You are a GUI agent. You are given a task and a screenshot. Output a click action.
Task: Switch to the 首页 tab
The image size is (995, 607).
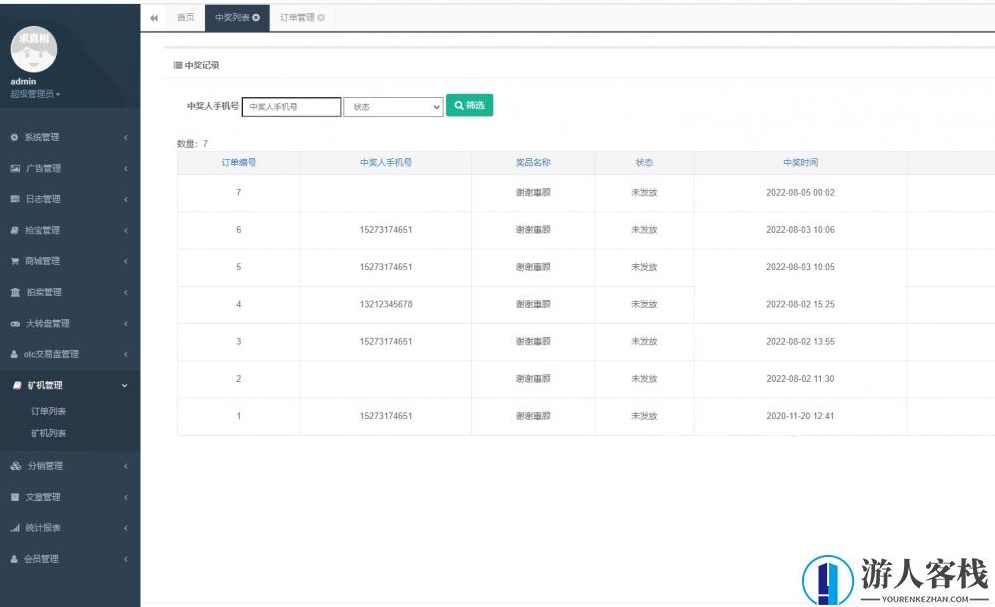pyautogui.click(x=185, y=18)
